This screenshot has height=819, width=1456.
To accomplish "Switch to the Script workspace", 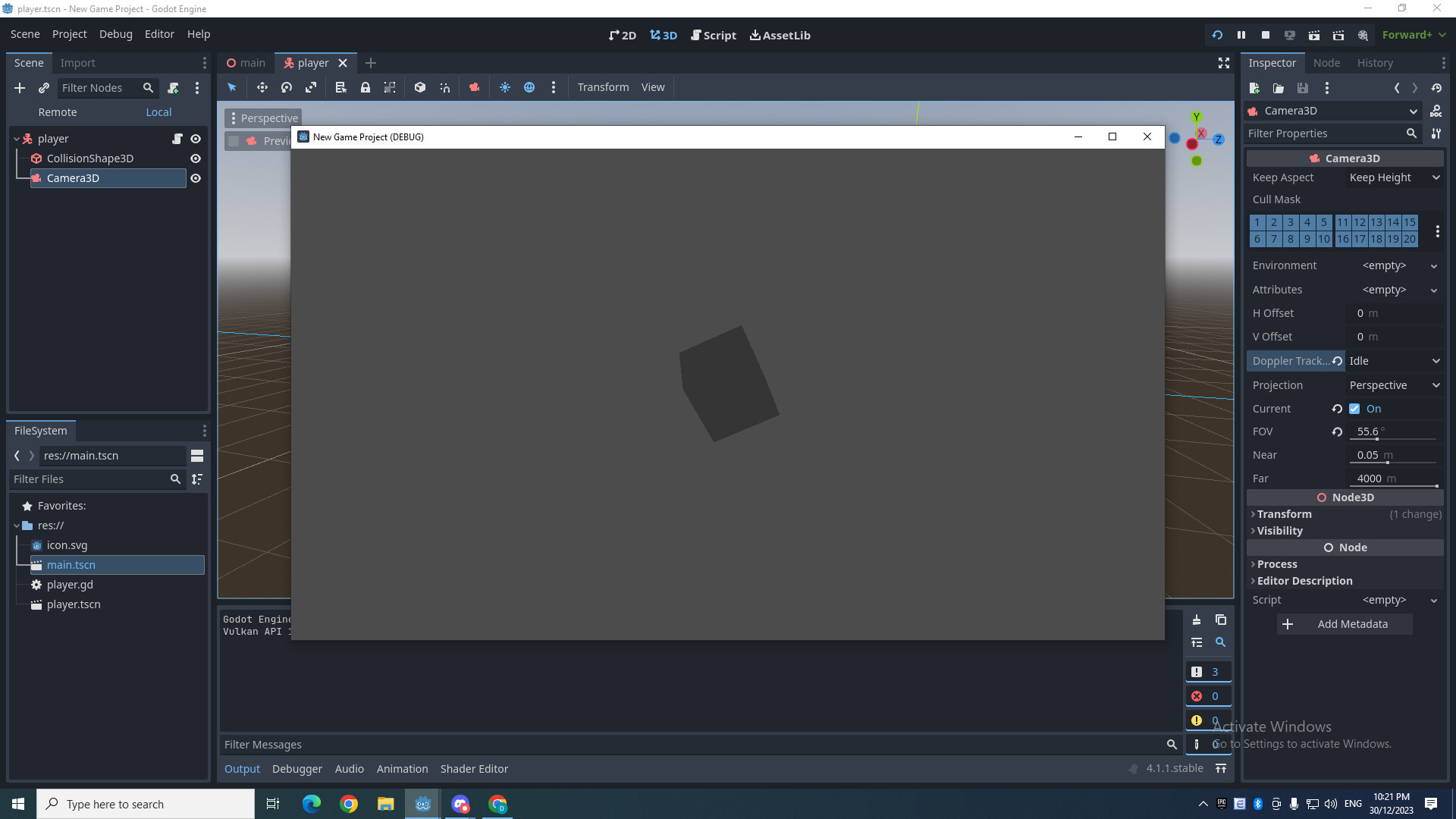I will 714,35.
